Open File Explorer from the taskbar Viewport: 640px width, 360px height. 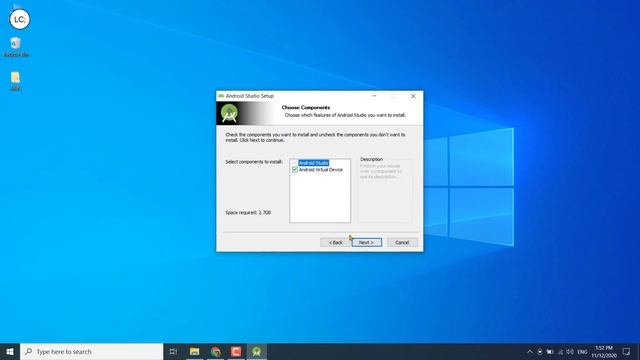[195, 351]
